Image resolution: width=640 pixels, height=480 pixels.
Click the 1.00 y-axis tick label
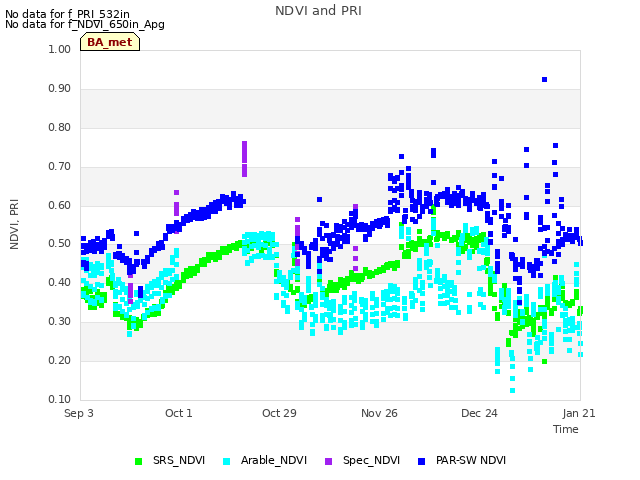coord(60,49)
